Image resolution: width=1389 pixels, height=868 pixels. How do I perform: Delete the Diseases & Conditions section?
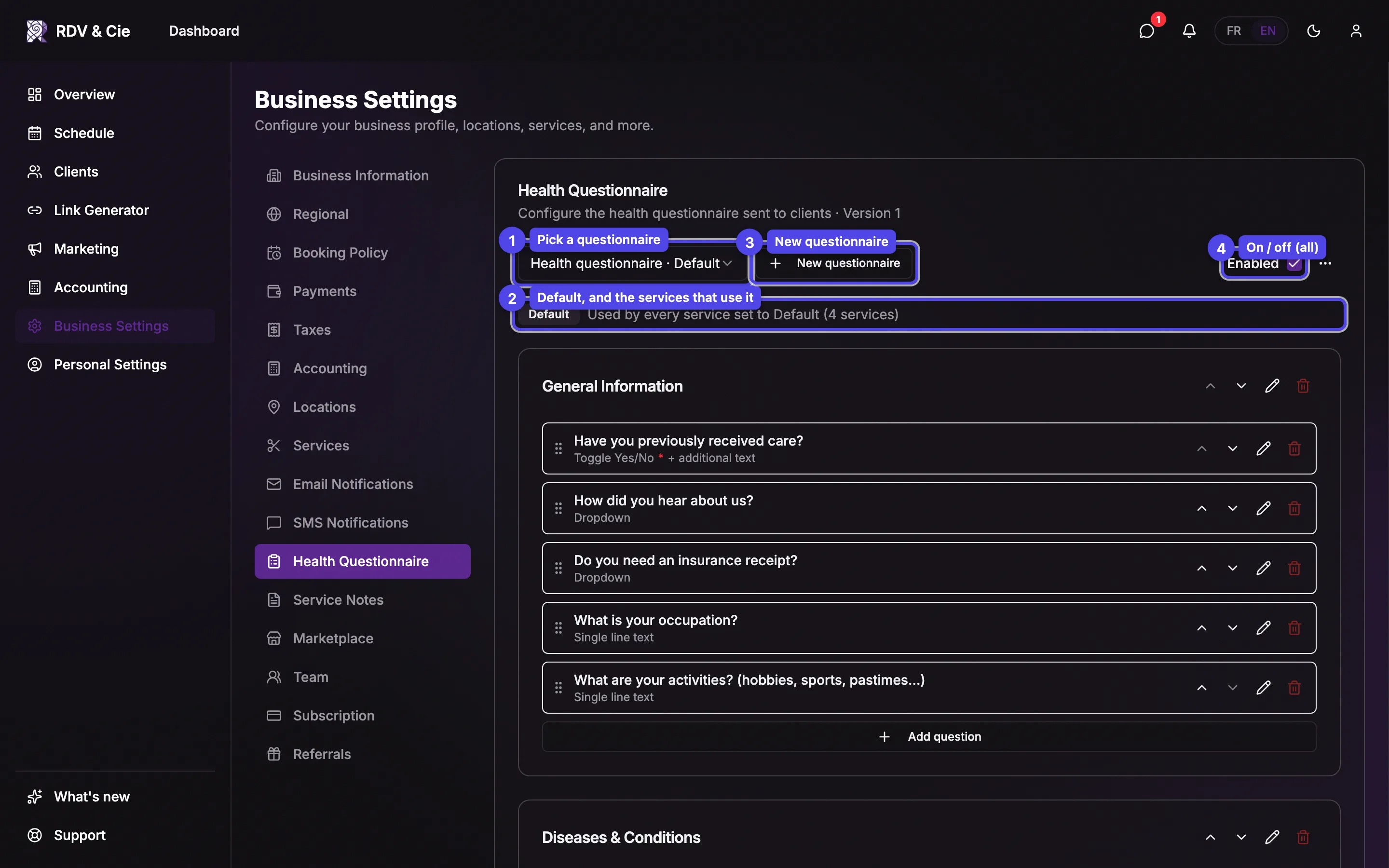[1303, 837]
